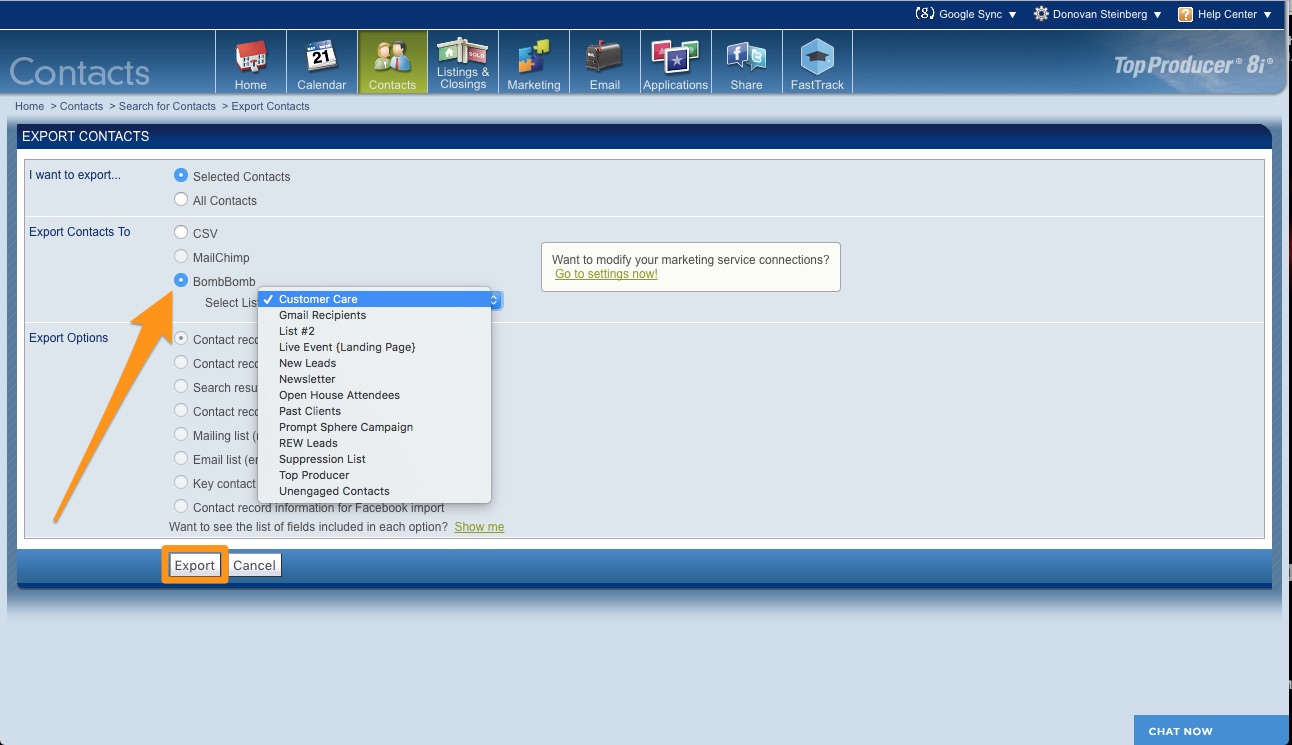
Task: Choose Gmail Recipients list option
Action: point(375,315)
